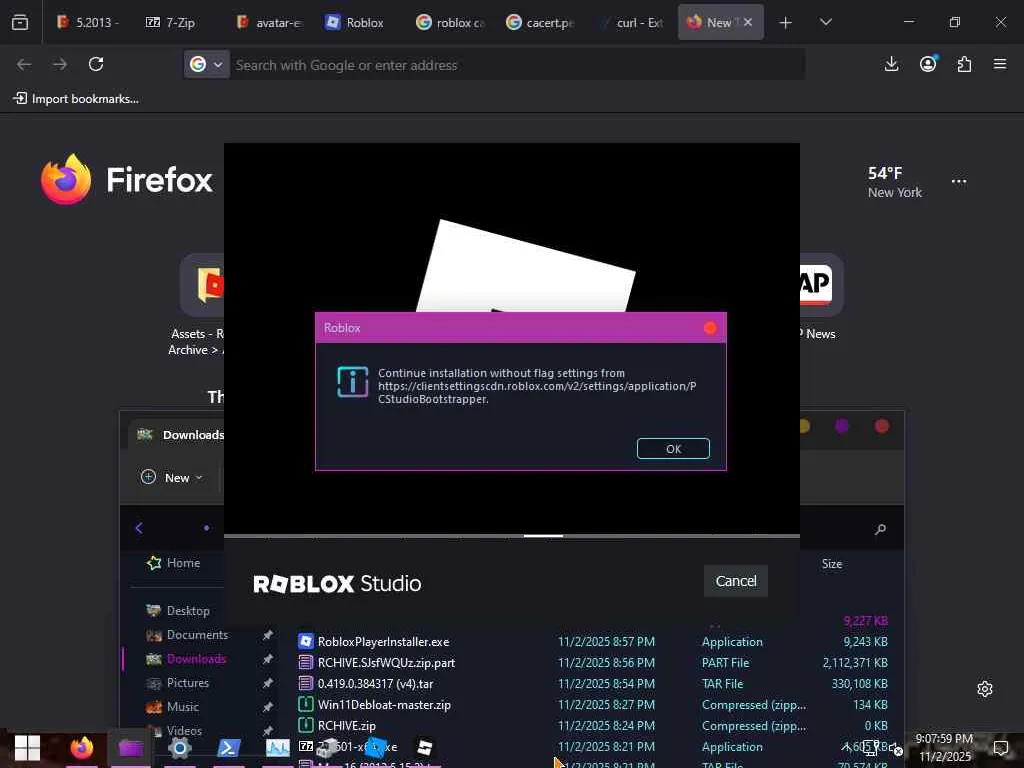The height and width of the screenshot is (768, 1024).
Task: Select Pictures in Explorer sidebar
Action: click(177, 683)
